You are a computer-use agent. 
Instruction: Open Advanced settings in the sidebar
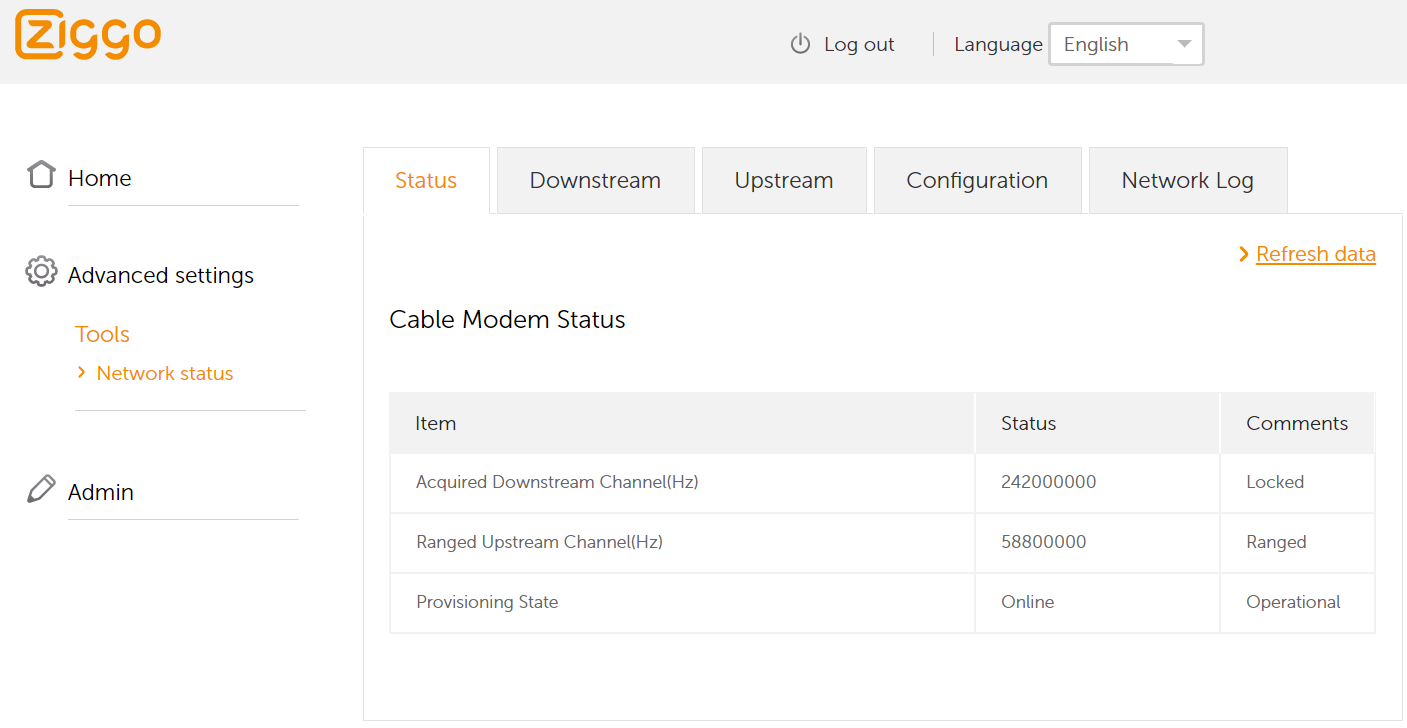161,275
